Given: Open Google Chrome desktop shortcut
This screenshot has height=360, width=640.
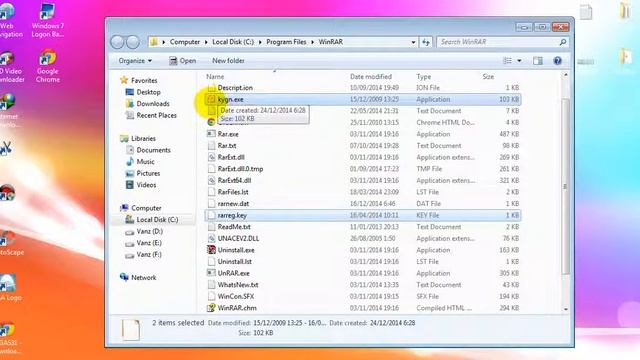Looking at the screenshot, I should pyautogui.click(x=47, y=65).
